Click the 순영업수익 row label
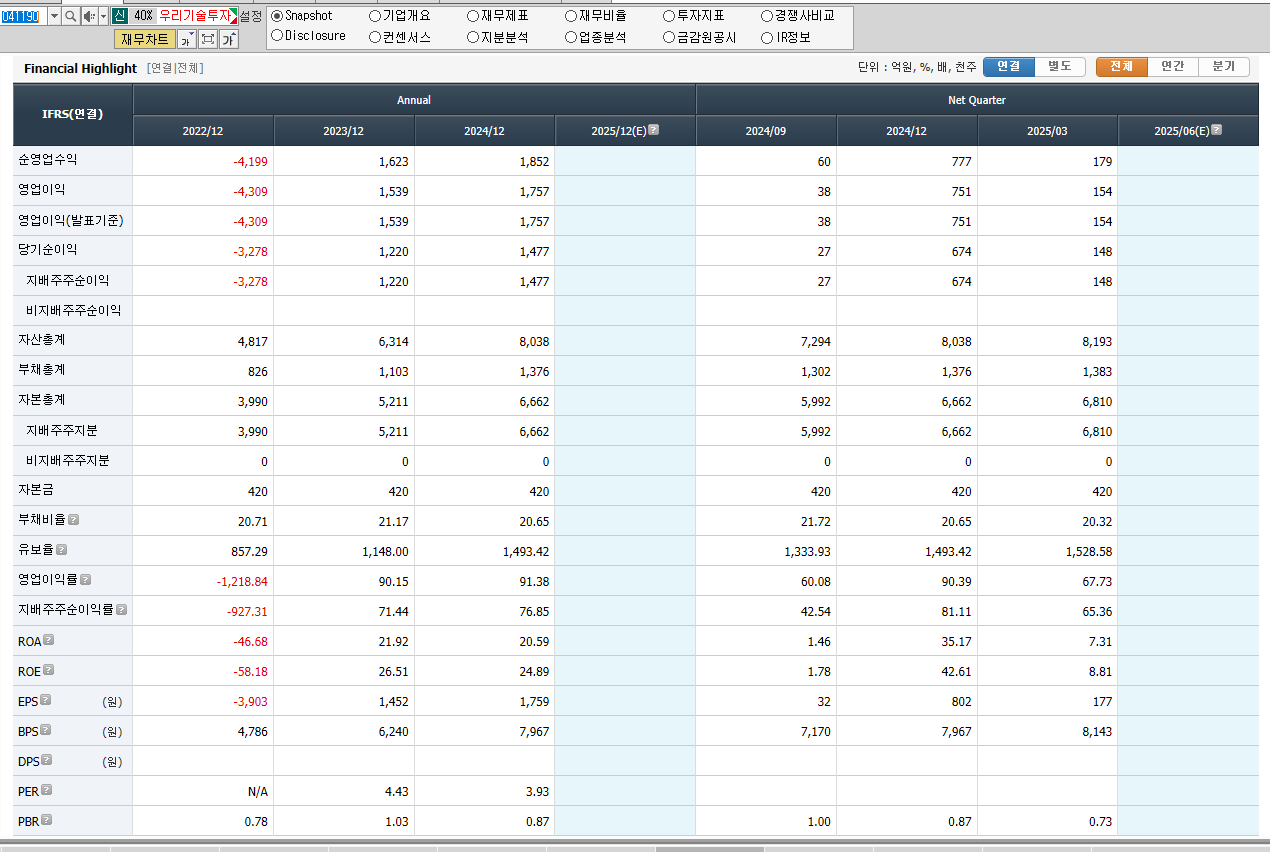The image size is (1270, 852). pyautogui.click(x=47, y=160)
